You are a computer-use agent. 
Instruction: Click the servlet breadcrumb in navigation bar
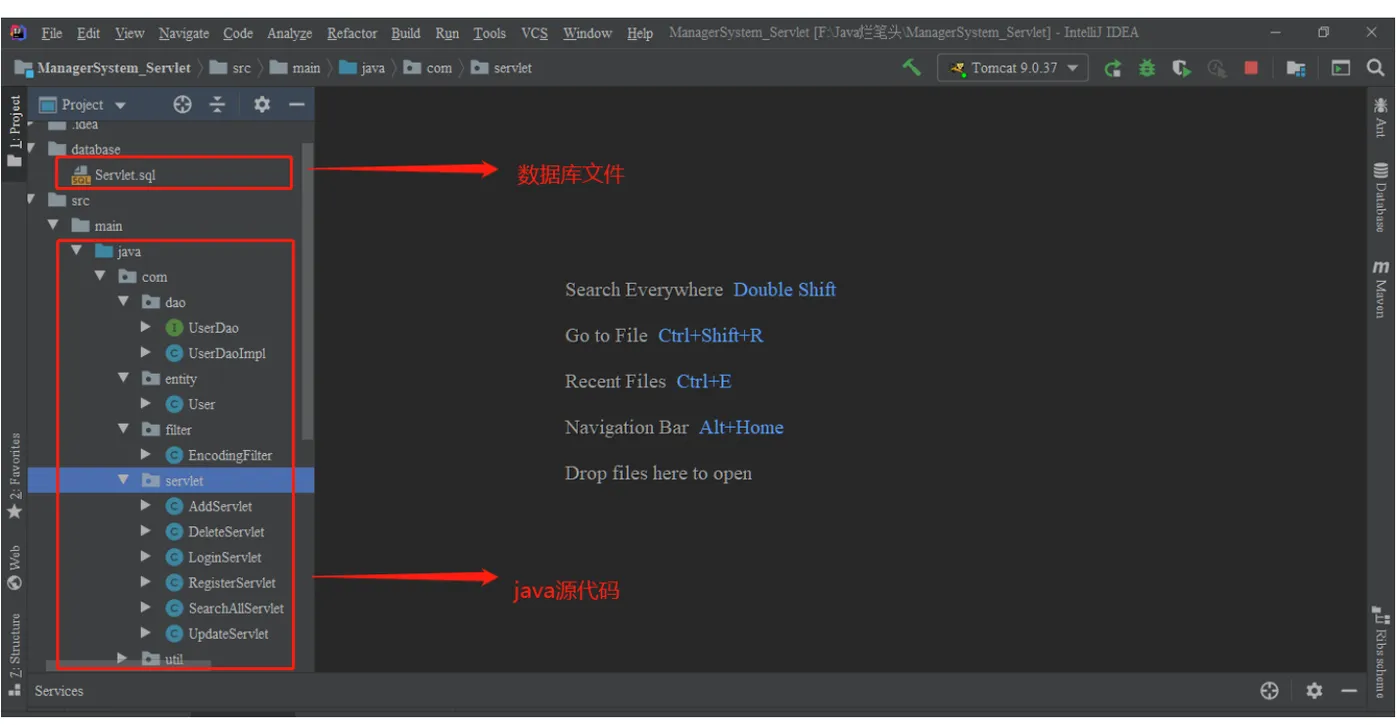(x=502, y=68)
